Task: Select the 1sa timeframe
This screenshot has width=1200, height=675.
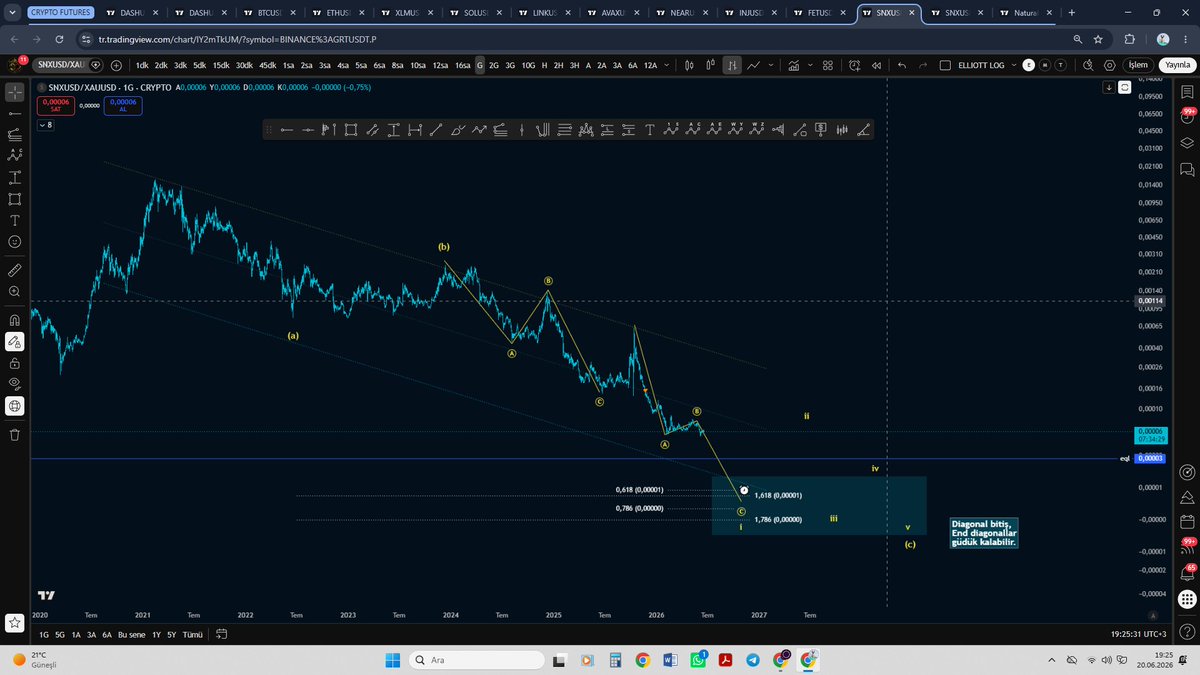Action: pos(288,65)
